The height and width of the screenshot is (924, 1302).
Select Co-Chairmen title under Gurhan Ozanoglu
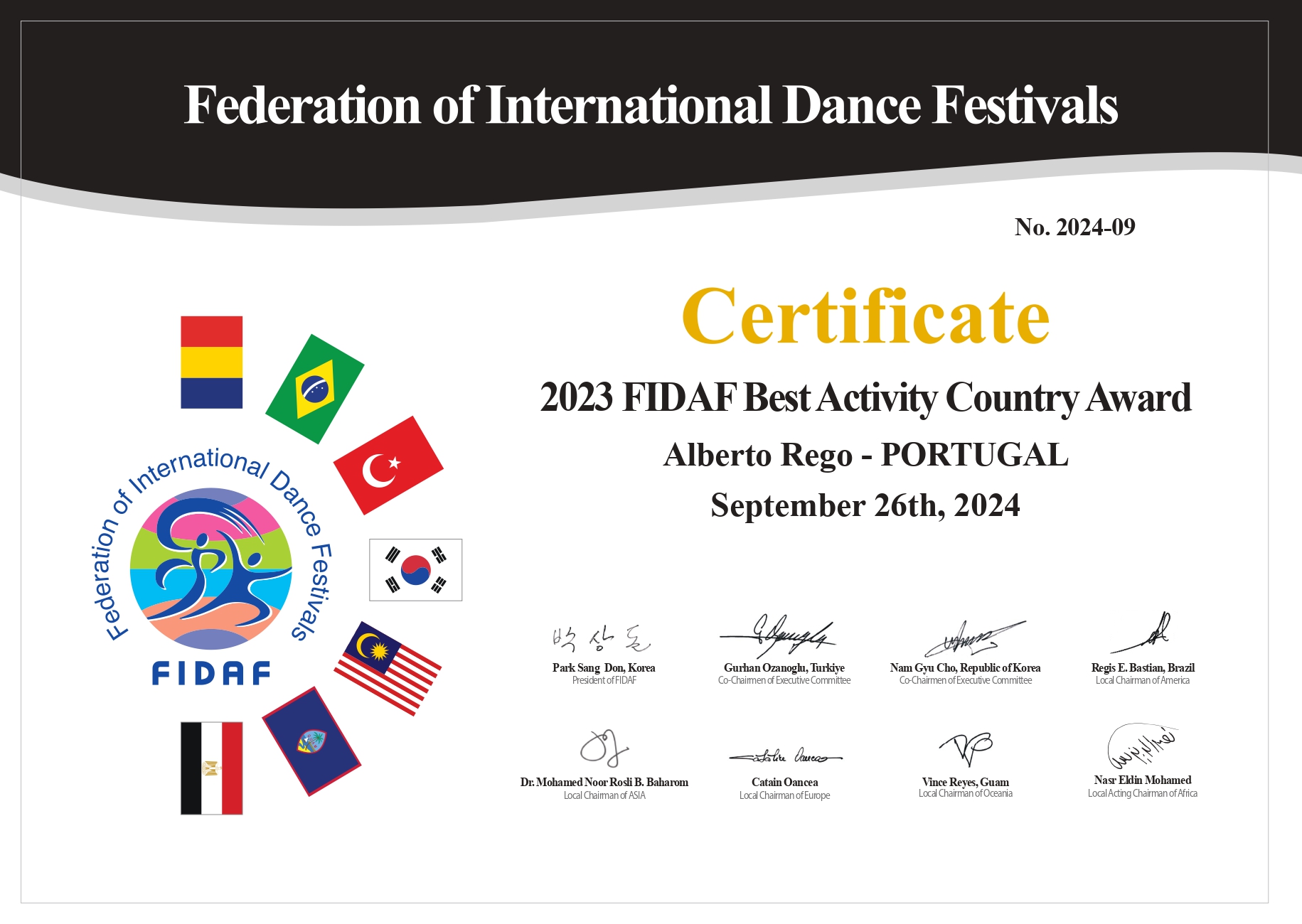tap(784, 680)
